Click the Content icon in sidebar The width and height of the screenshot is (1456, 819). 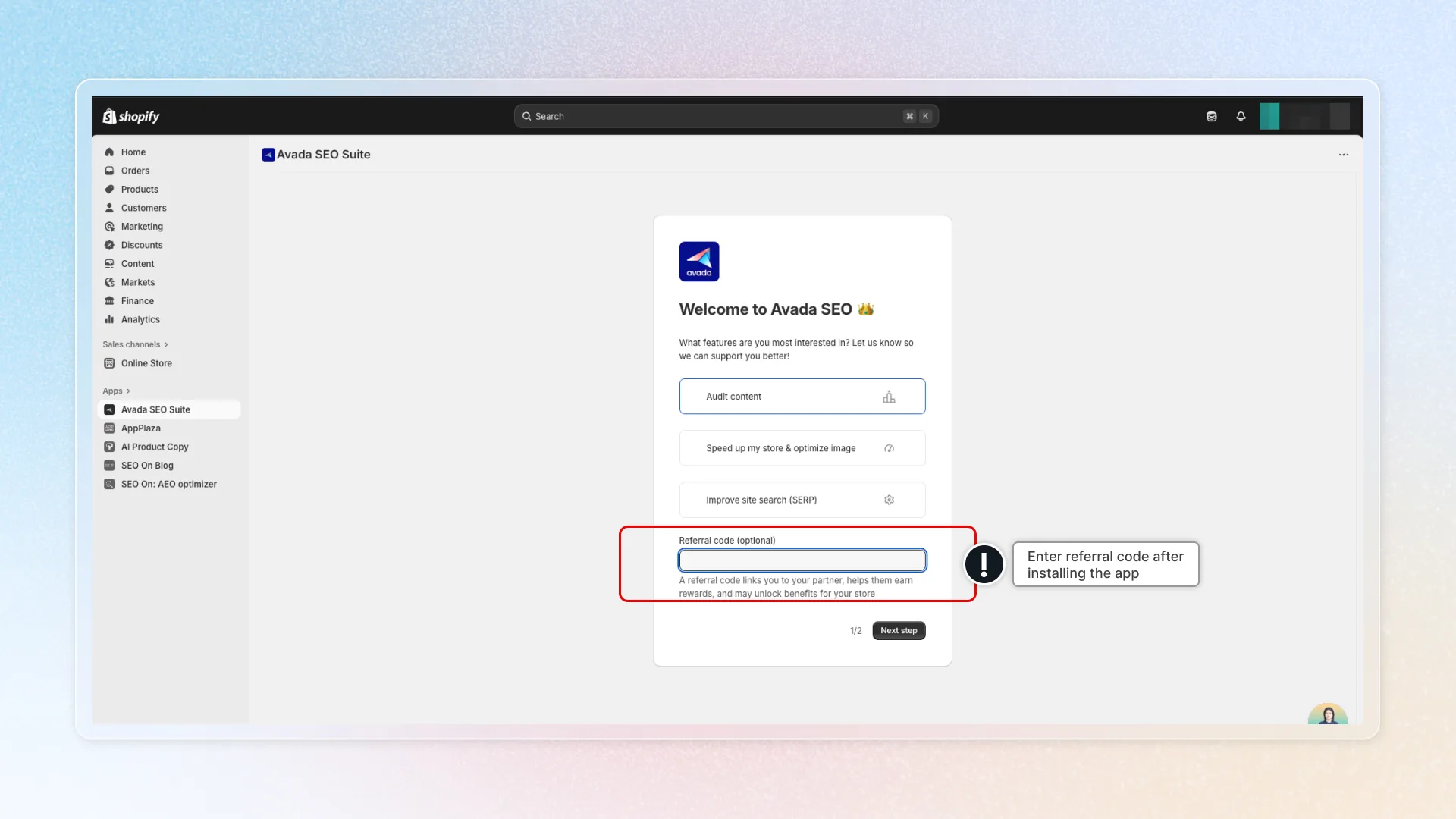[109, 263]
